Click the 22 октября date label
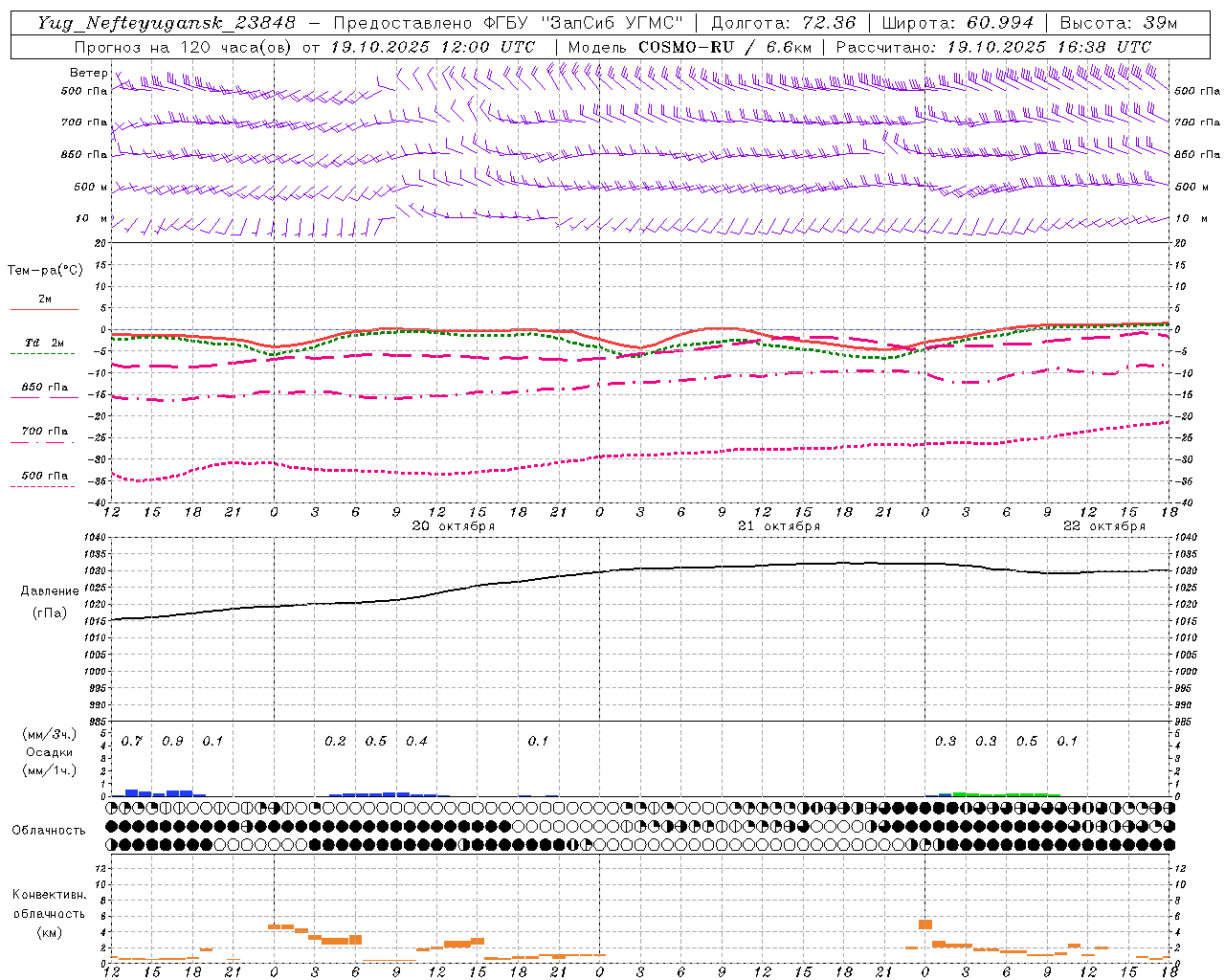Viewport: 1225px width, 980px height. pos(1103,526)
